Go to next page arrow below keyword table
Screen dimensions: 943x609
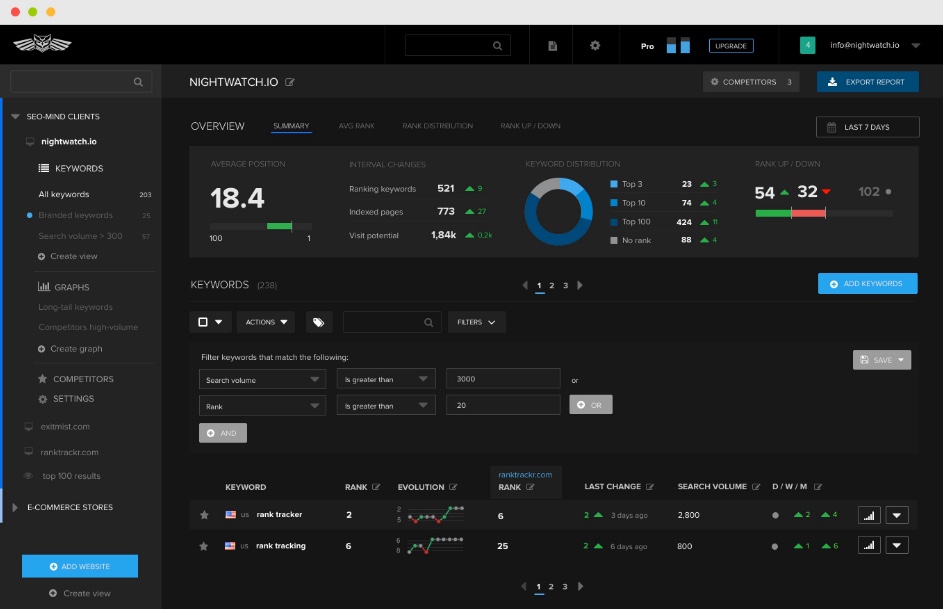tap(580, 586)
